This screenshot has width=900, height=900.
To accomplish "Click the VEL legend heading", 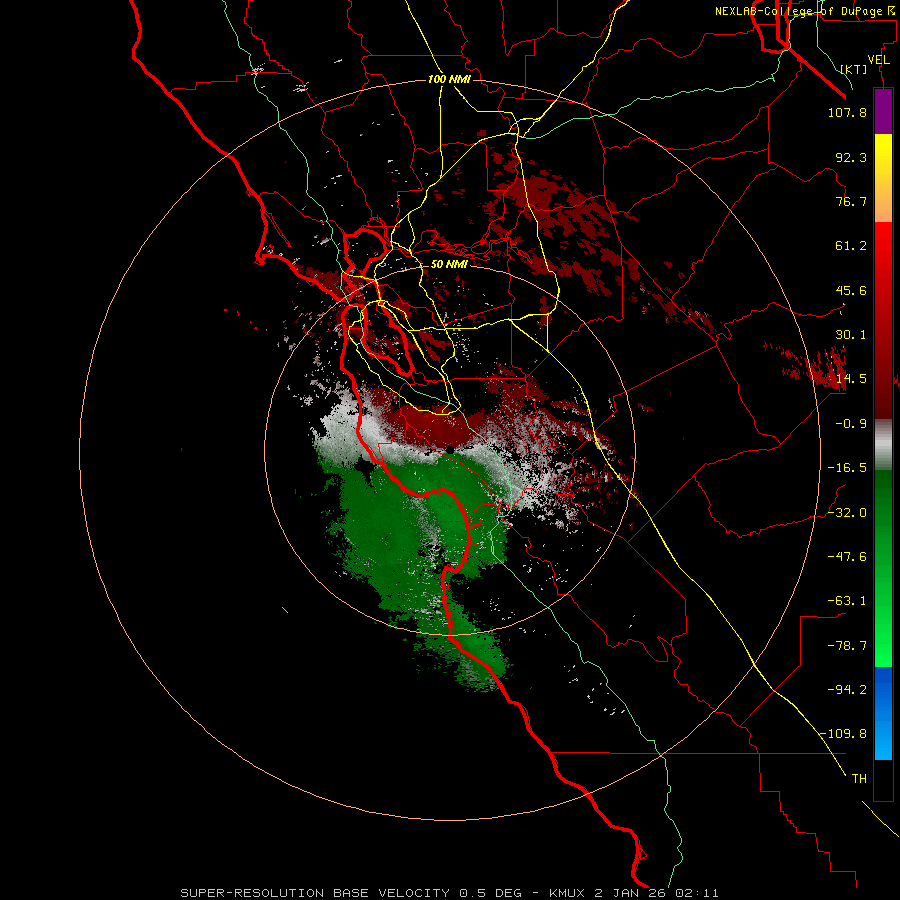I will pos(878,60).
